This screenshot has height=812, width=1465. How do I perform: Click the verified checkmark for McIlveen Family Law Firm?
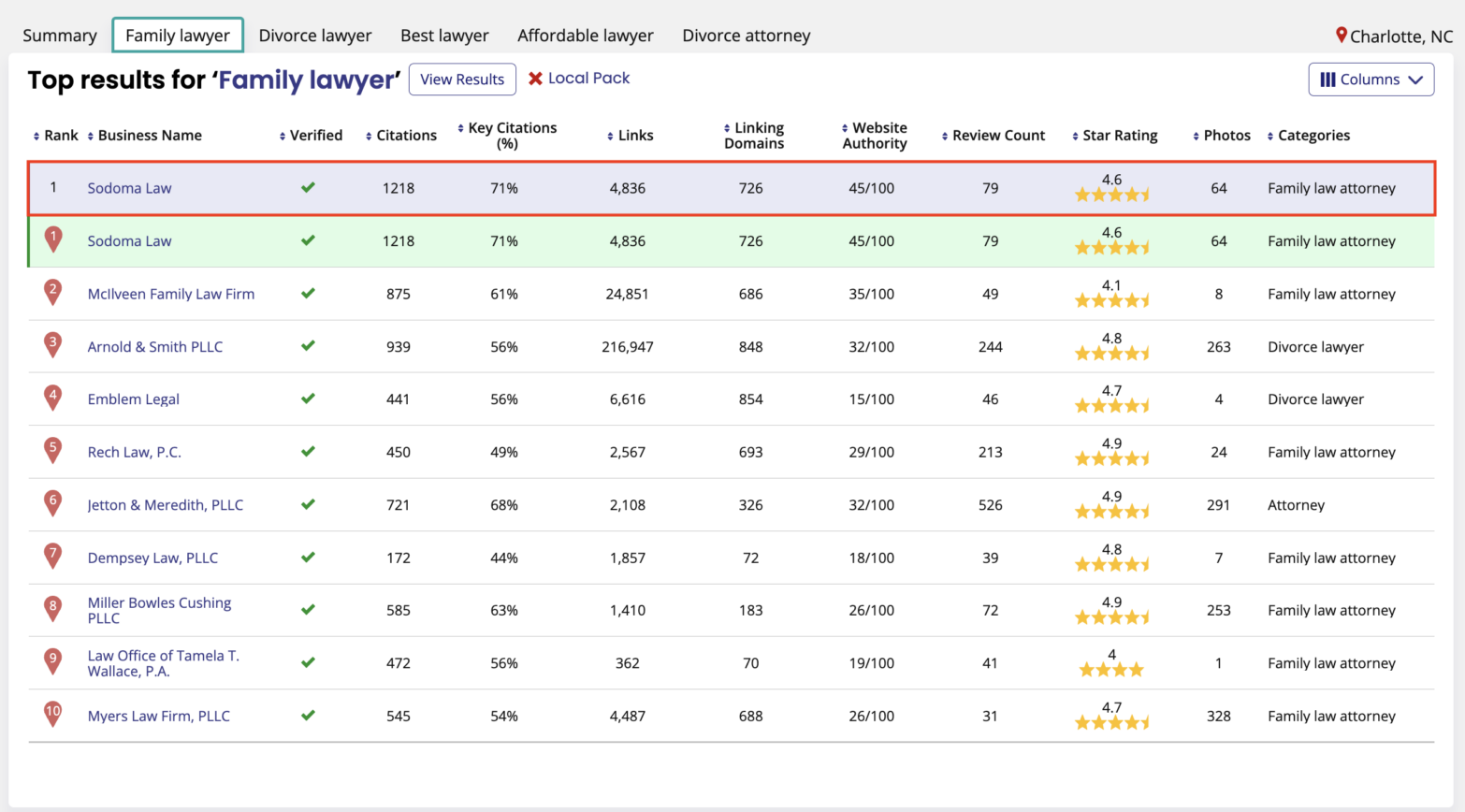308,294
